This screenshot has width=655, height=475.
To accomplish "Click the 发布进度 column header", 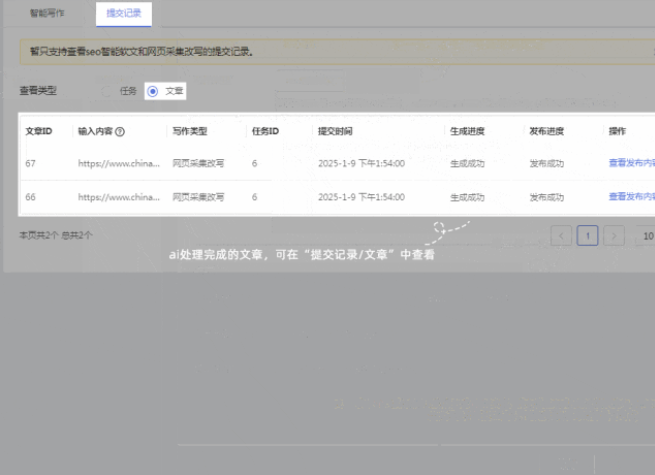I will click(x=547, y=131).
